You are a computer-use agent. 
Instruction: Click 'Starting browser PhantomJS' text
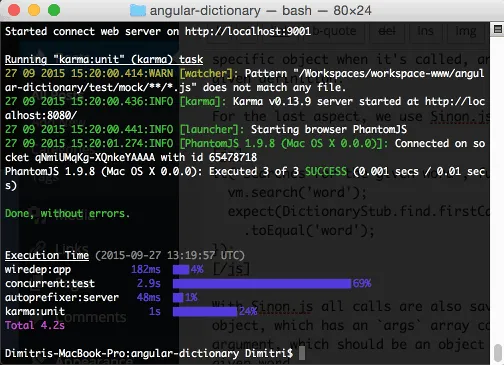click(x=329, y=129)
